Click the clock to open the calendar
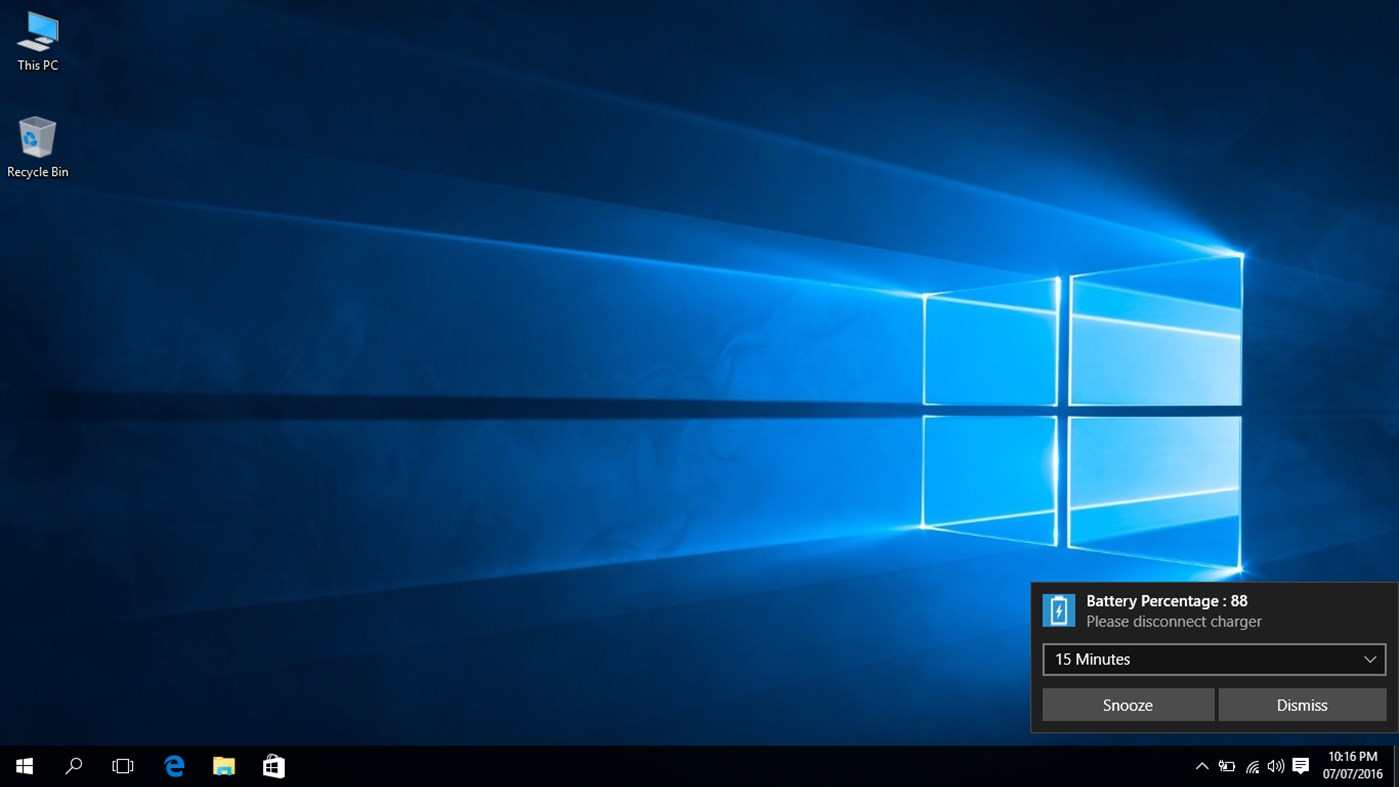The width and height of the screenshot is (1399, 787). coord(1352,765)
